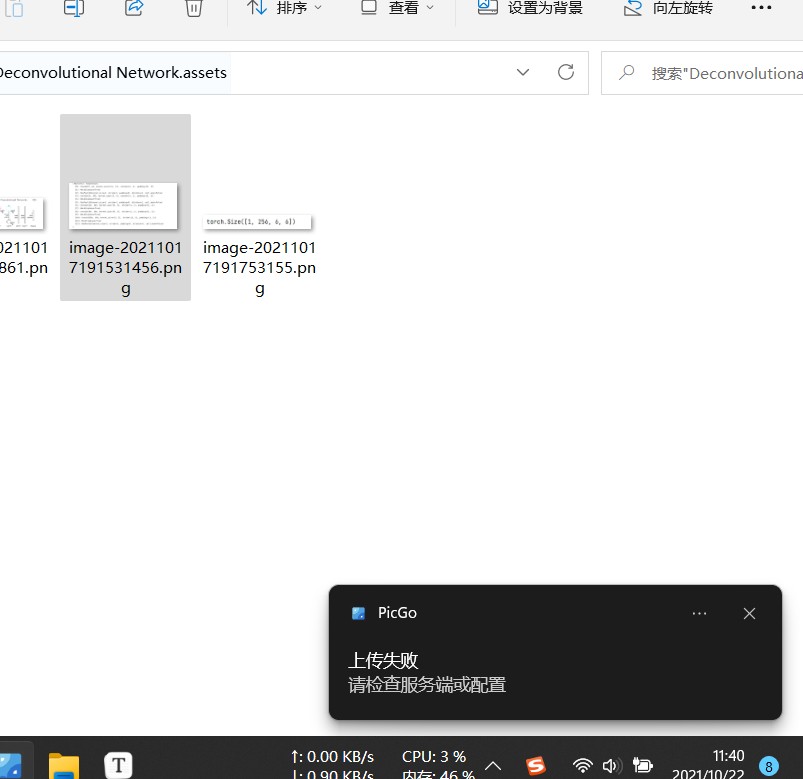The image size is (803, 779).
Task: Click Sogou input method tray icon
Action: 536,766
